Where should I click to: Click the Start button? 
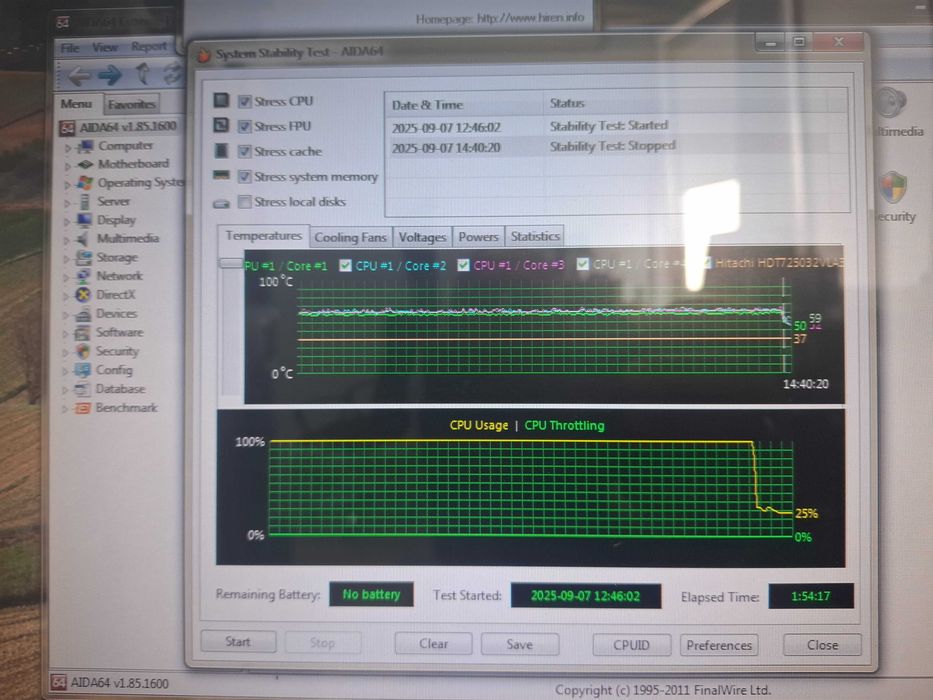(238, 642)
